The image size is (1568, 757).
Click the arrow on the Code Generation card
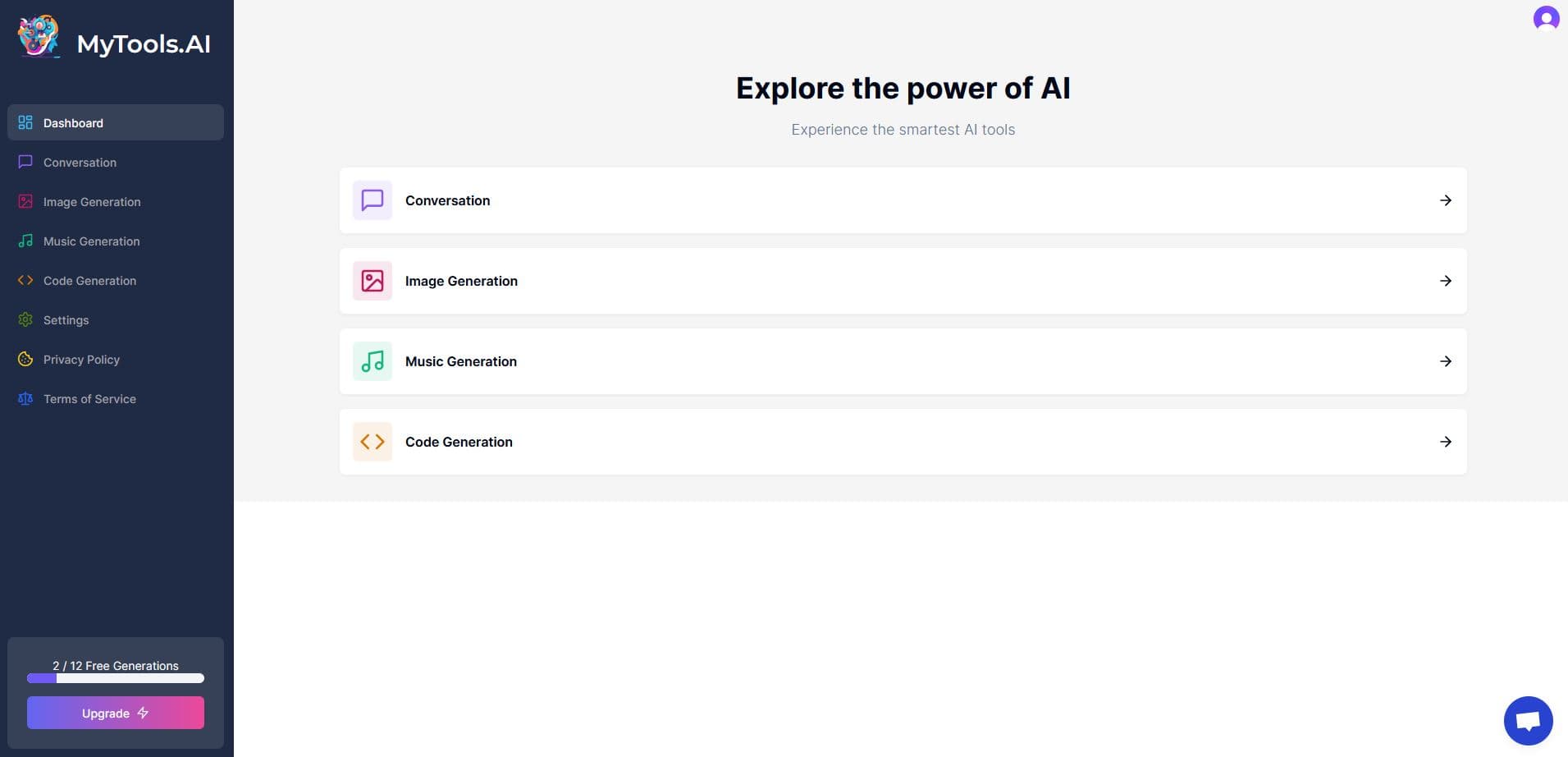coord(1446,442)
